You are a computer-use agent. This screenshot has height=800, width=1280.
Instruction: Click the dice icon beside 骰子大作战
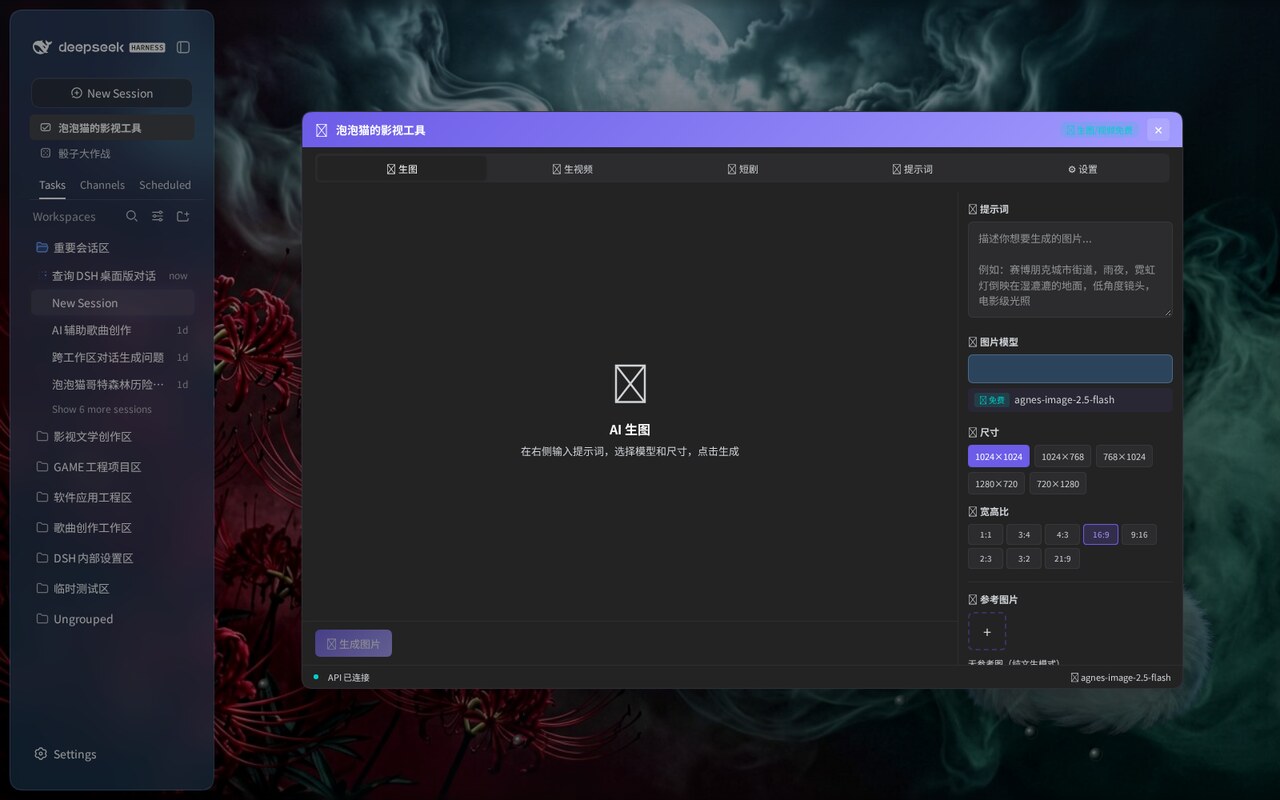[45, 154]
